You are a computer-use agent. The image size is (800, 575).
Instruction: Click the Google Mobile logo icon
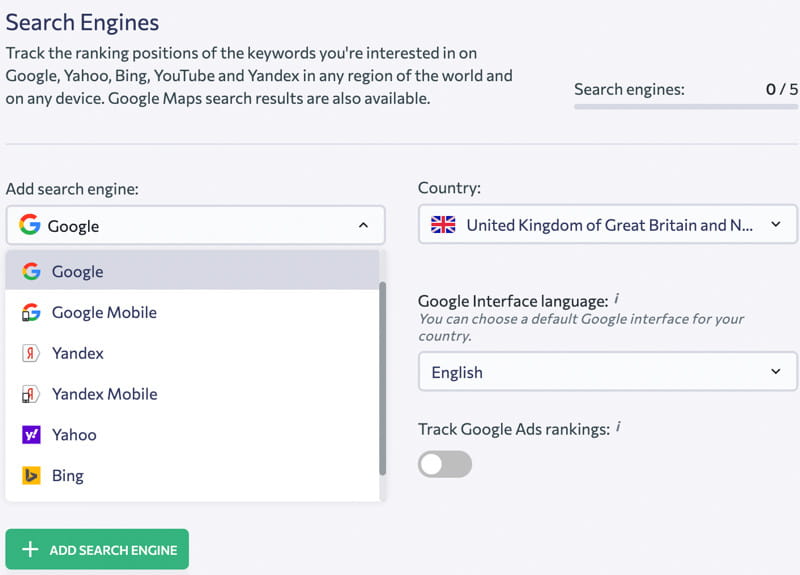(31, 312)
